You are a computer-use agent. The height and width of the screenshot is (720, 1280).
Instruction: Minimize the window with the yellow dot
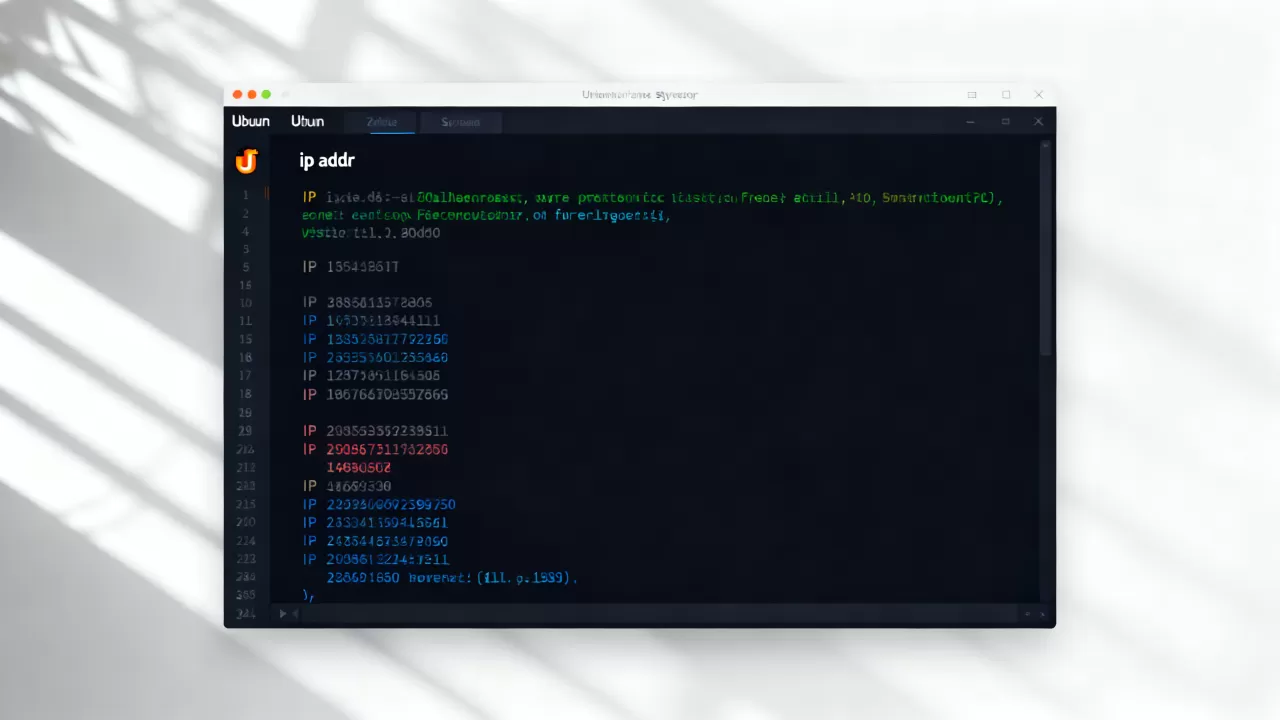point(252,94)
